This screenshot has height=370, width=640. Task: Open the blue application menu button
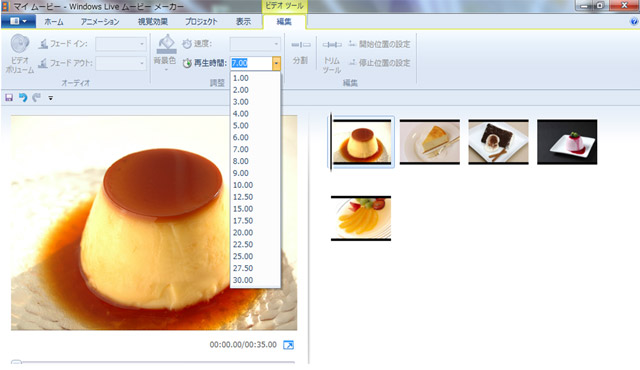18,21
